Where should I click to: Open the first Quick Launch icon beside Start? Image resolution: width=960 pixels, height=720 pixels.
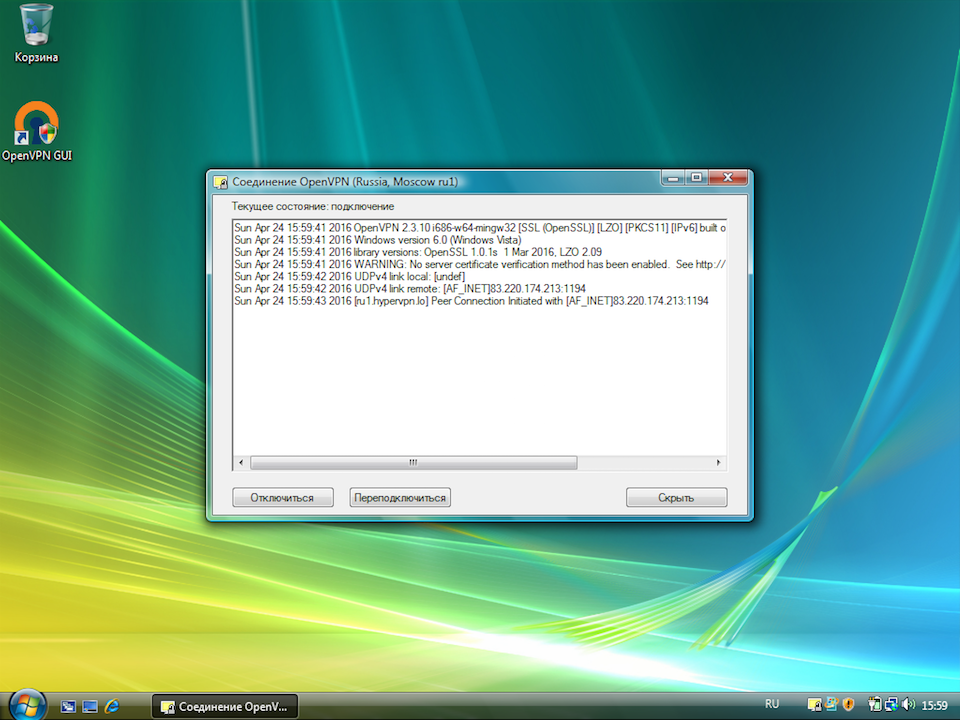[68, 707]
